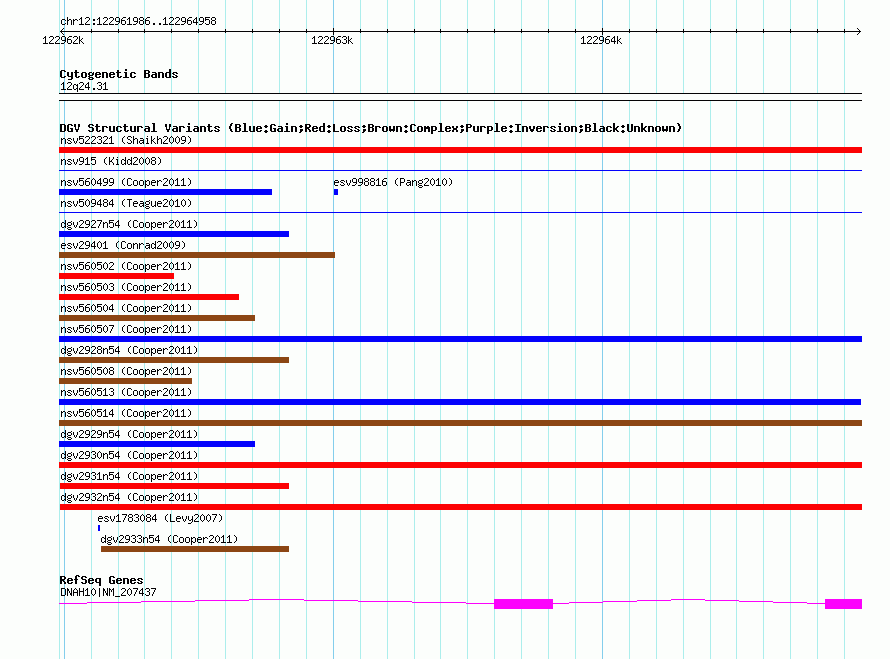890x659 pixels.
Task: Click the dgv2927n54 (Cooper2011) label
Action: pyautogui.click(x=129, y=224)
